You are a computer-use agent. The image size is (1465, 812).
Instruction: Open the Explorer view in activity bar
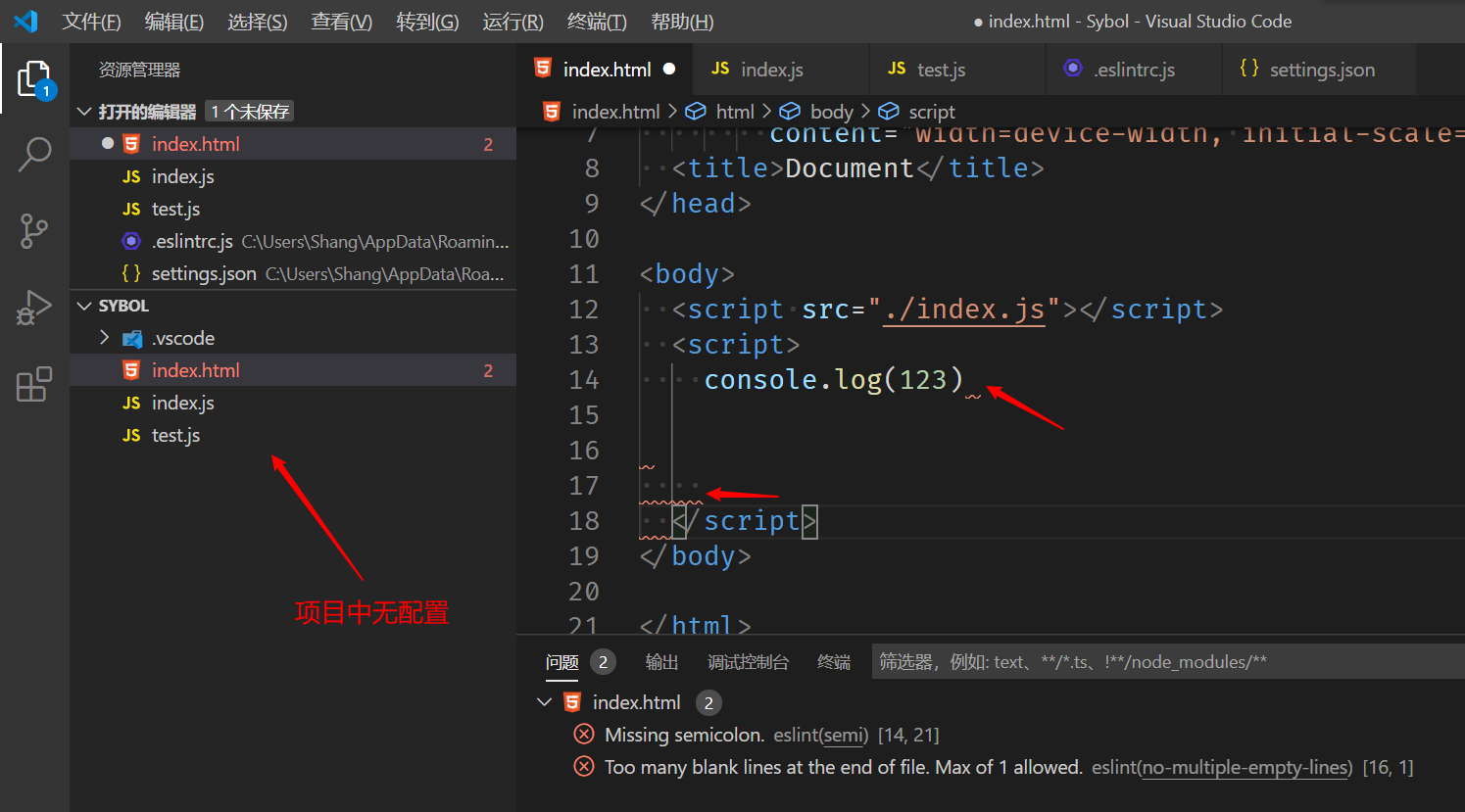35,79
